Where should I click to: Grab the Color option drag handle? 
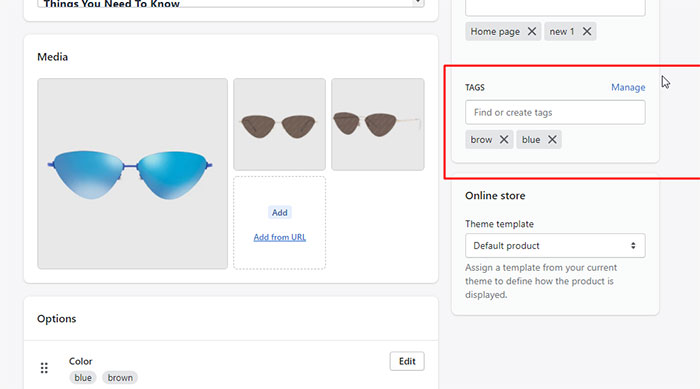[x=44, y=368]
